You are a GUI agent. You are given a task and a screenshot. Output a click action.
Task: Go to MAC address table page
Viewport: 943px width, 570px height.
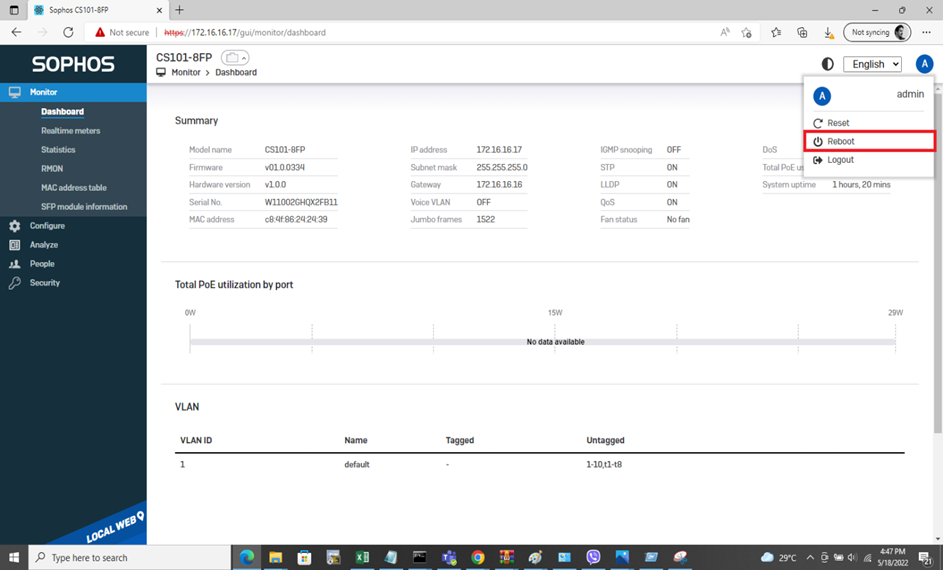pyautogui.click(x=74, y=188)
